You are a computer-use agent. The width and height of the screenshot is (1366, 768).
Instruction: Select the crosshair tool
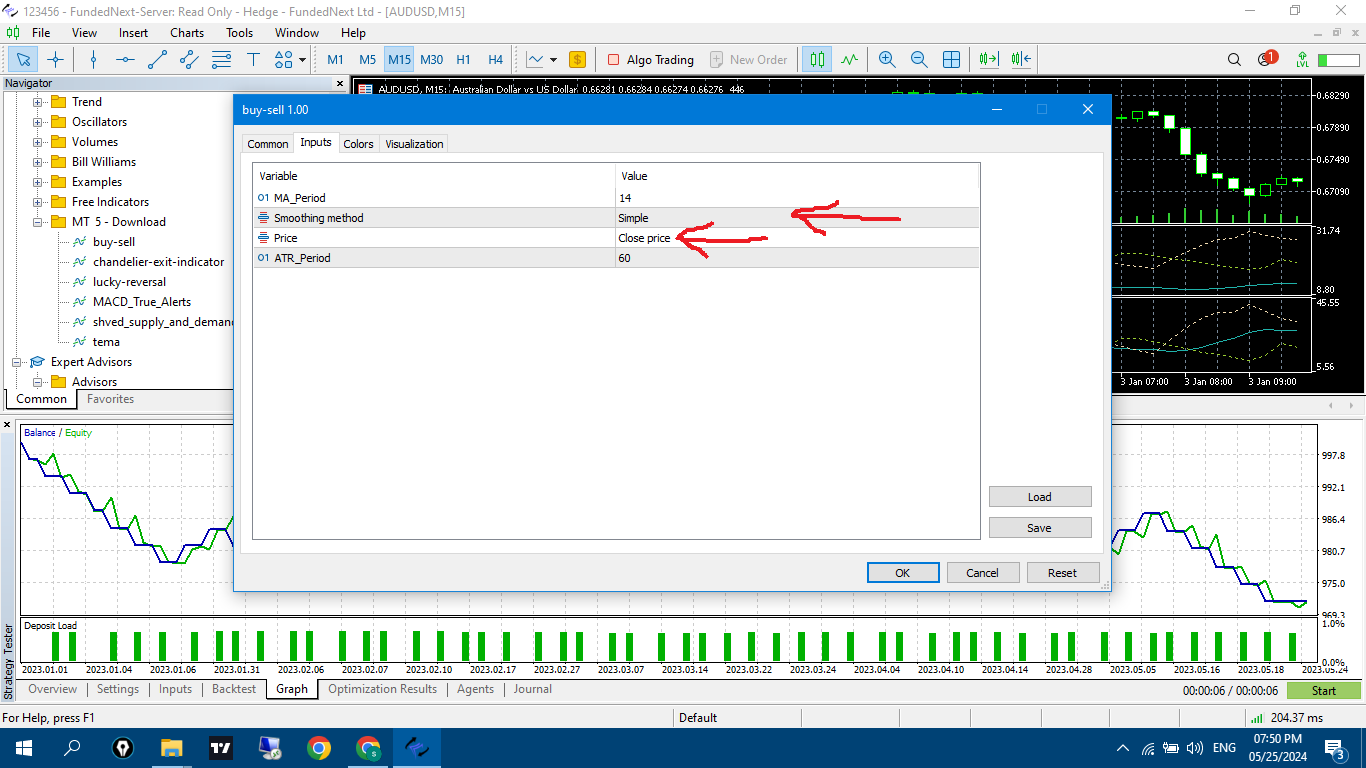pos(56,59)
